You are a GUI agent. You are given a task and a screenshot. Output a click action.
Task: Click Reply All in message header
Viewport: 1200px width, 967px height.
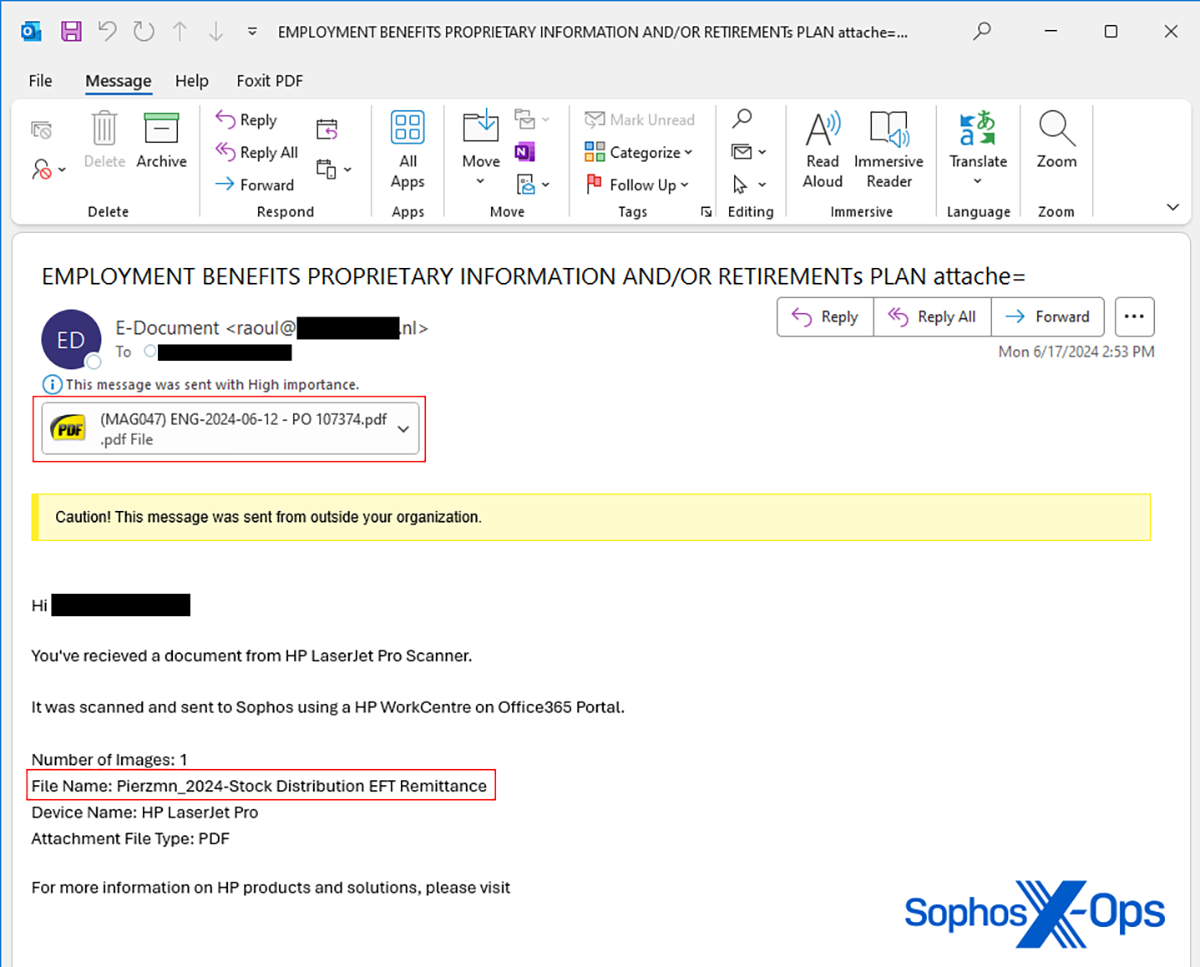[x=932, y=317]
